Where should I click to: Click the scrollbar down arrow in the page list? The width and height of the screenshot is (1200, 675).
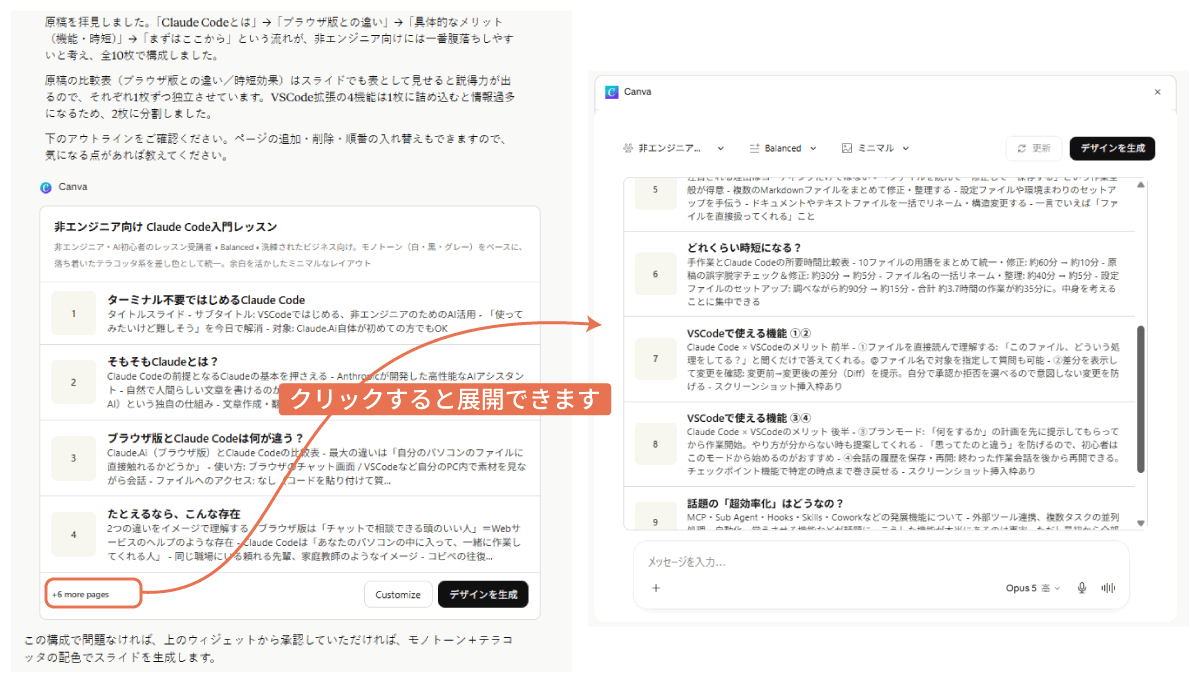[x=1141, y=522]
